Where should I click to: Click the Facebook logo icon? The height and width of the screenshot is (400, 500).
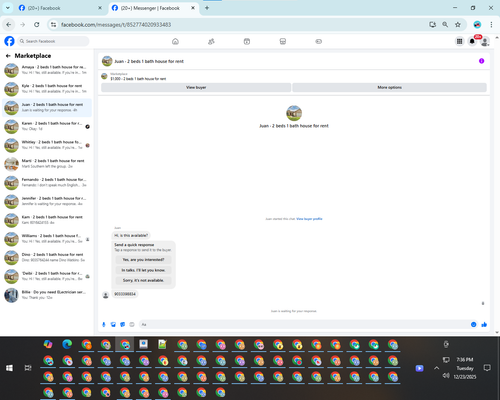point(9,41)
